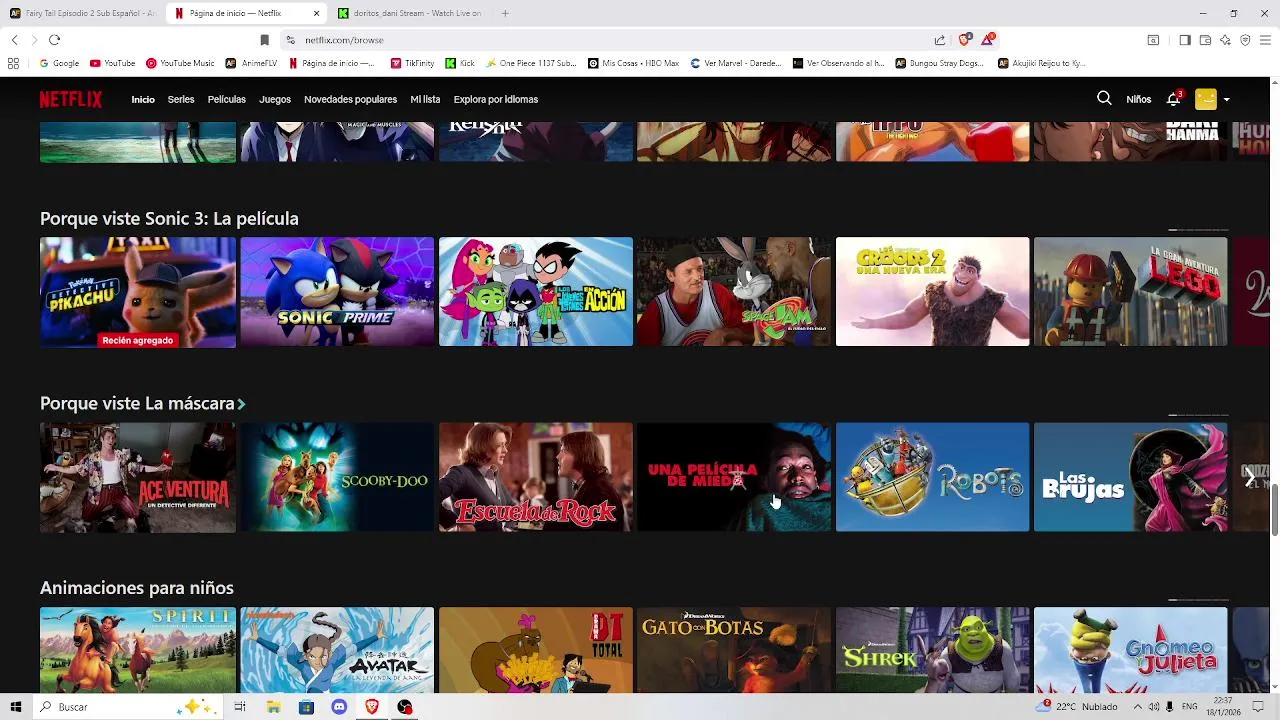Click the Porque viste Sonic 3 heading
Image resolution: width=1280 pixels, height=720 pixels.
click(x=169, y=218)
